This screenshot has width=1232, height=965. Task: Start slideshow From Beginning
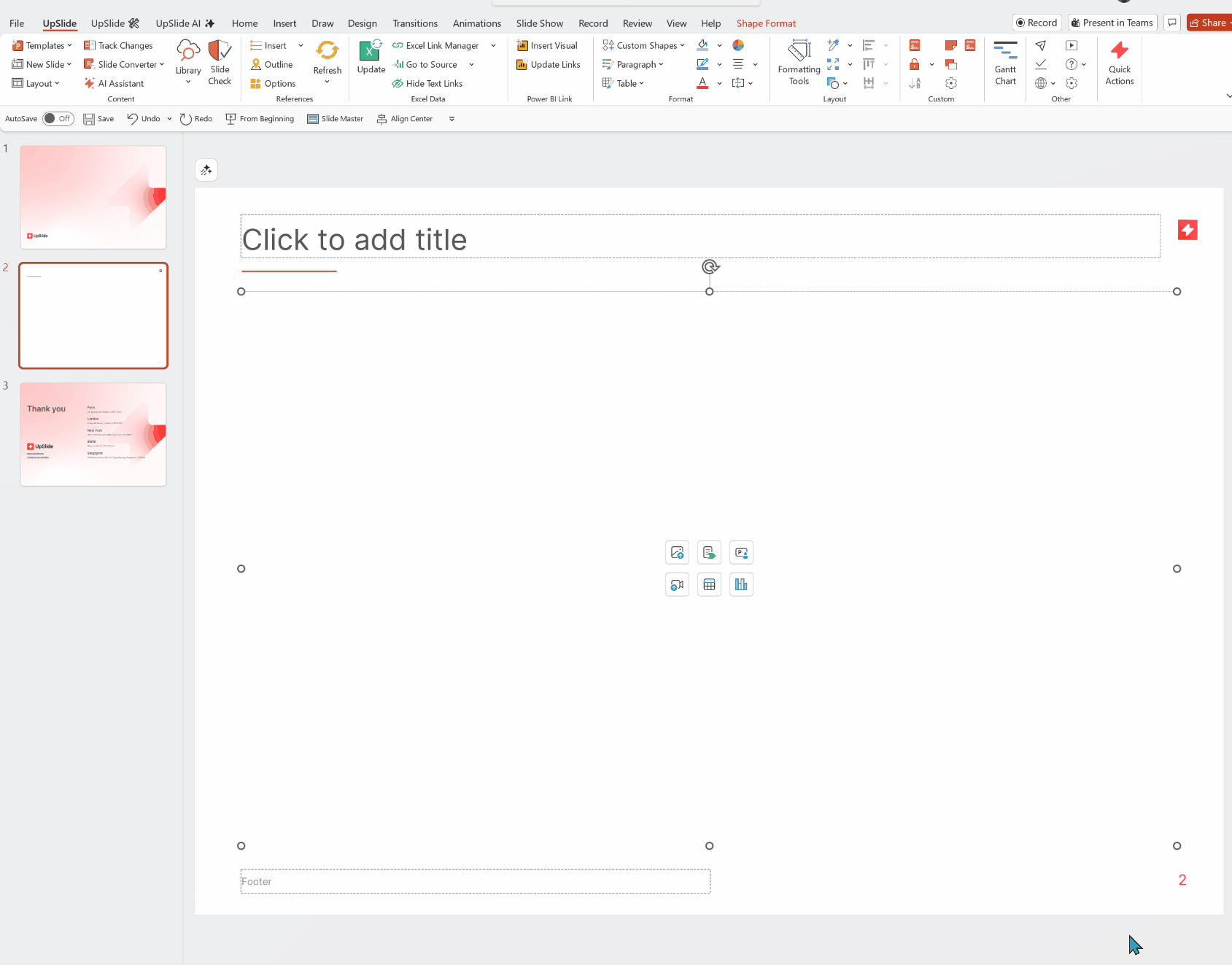coord(260,119)
